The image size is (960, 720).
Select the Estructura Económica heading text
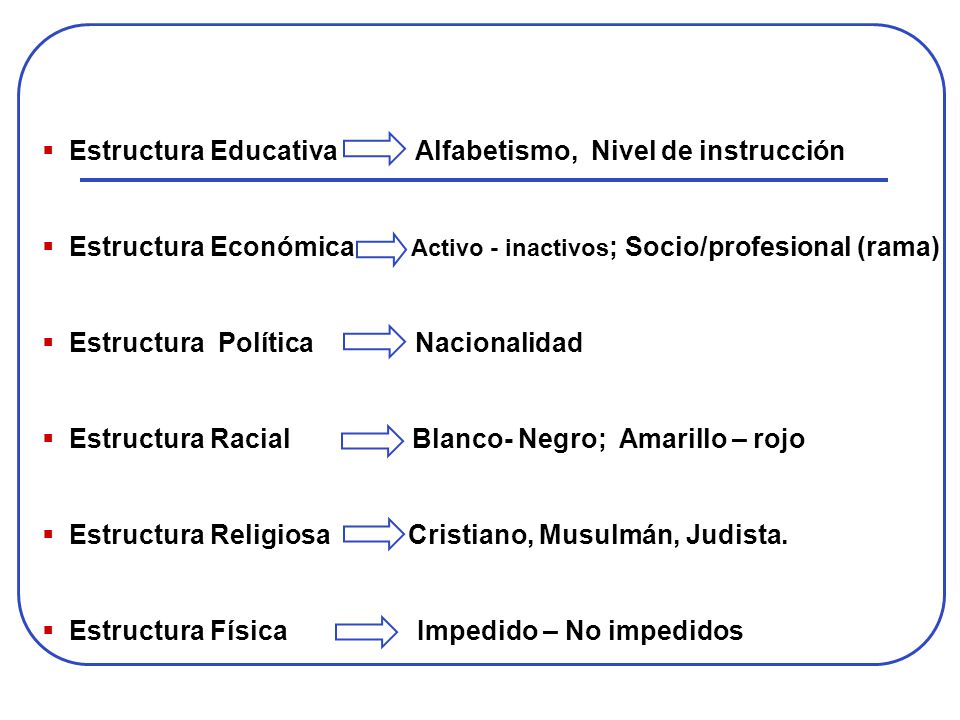tap(212, 247)
